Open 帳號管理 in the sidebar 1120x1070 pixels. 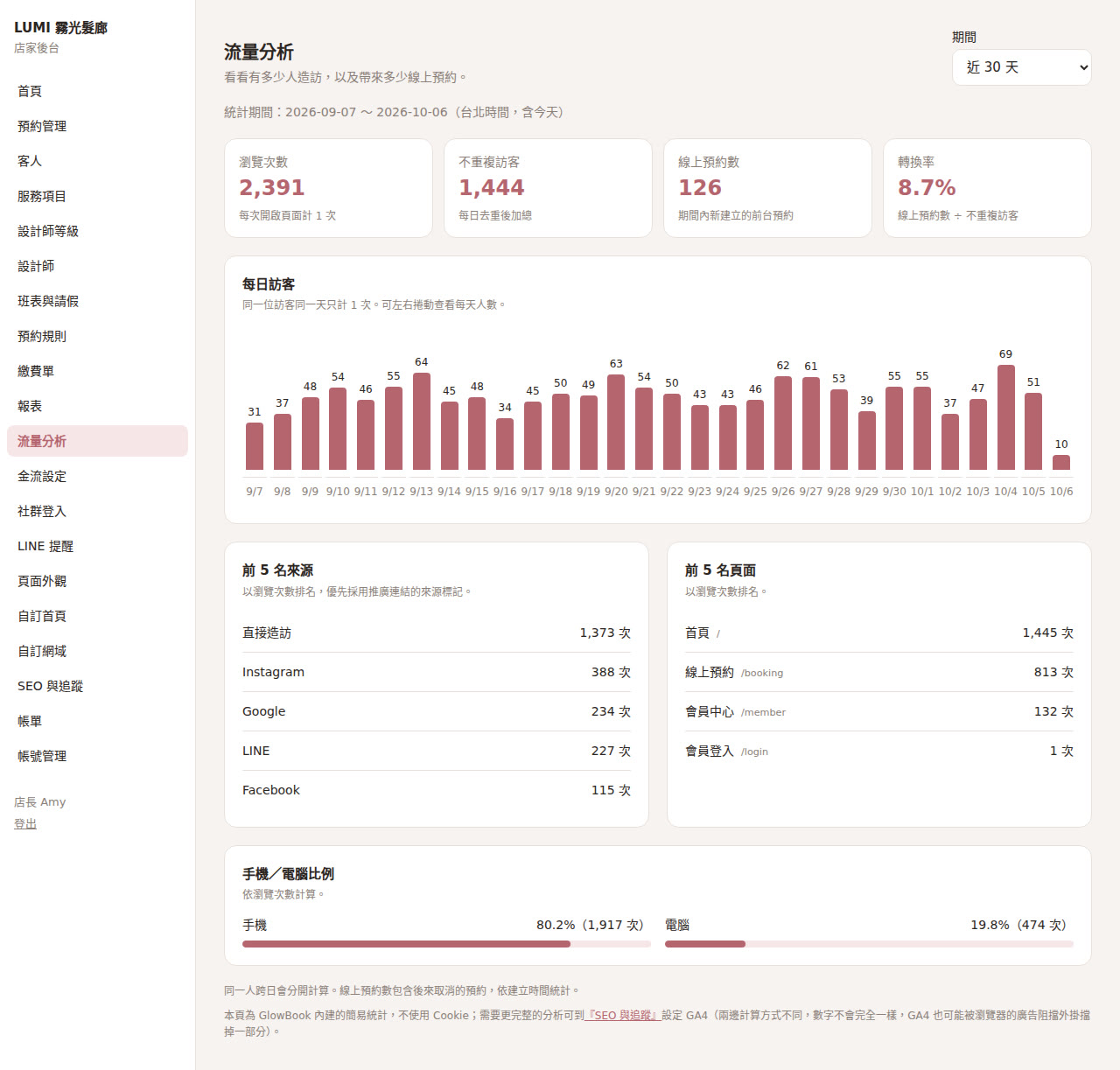97,756
